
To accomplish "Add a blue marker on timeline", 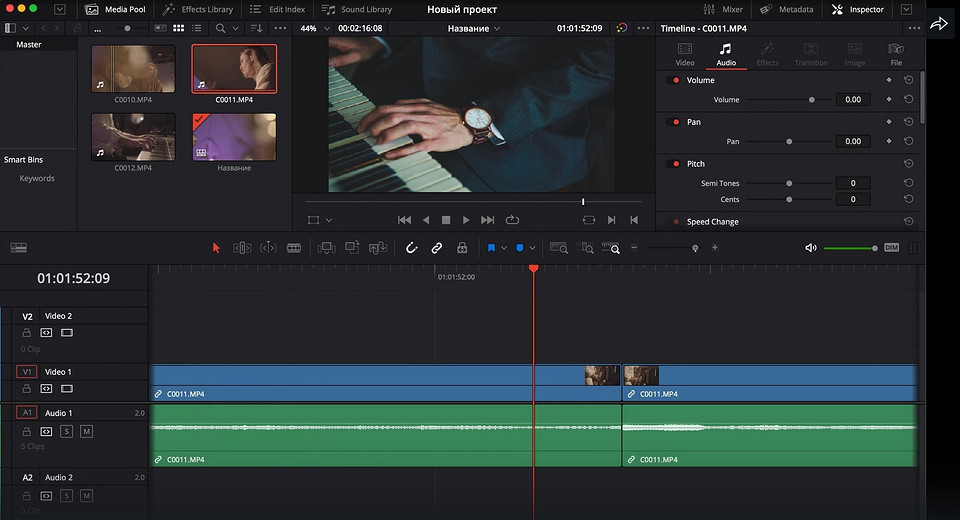I will [x=520, y=247].
